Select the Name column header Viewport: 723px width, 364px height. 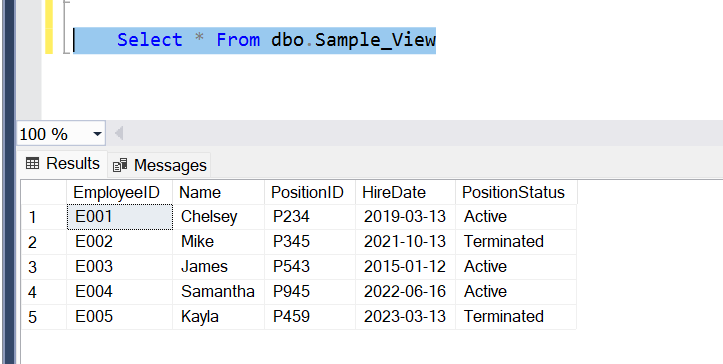click(x=219, y=192)
